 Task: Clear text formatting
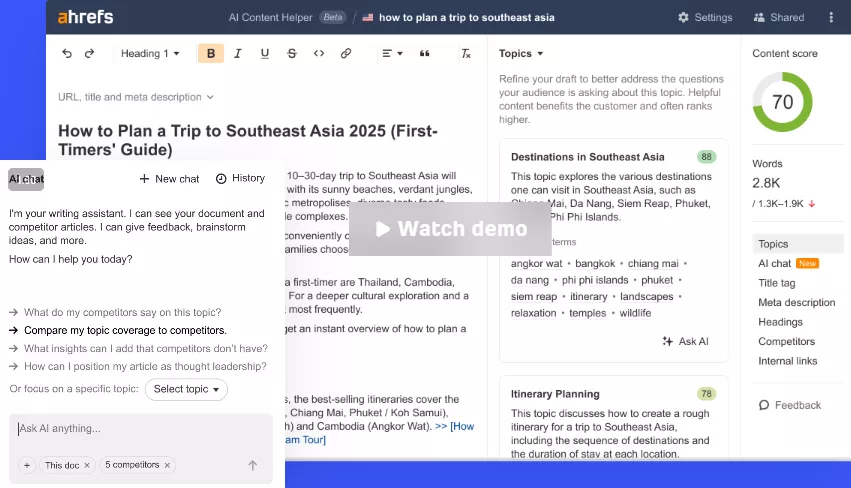(465, 54)
